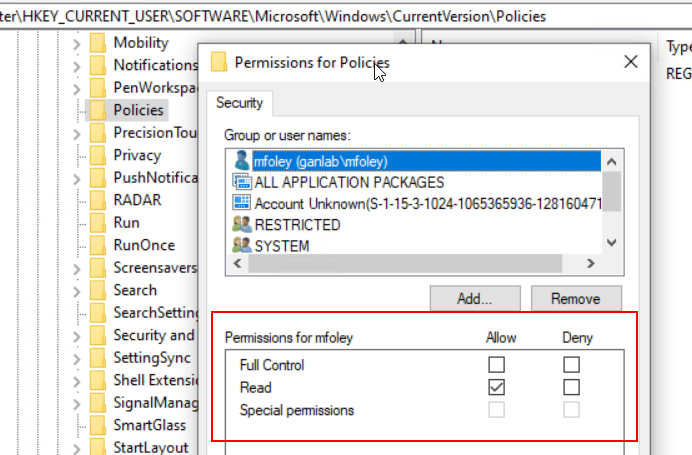Click the Remove button
The width and height of the screenshot is (692, 455).
click(x=575, y=298)
